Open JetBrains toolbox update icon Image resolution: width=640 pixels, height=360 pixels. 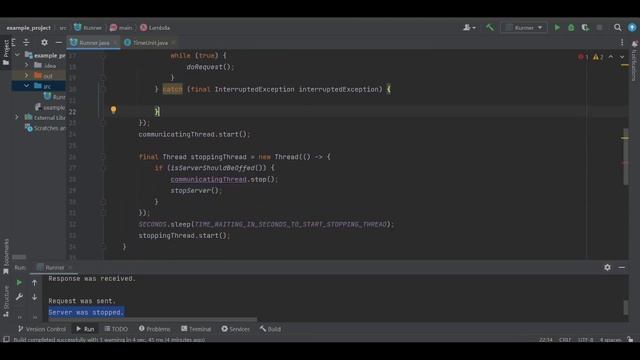pyautogui.click(x=632, y=27)
